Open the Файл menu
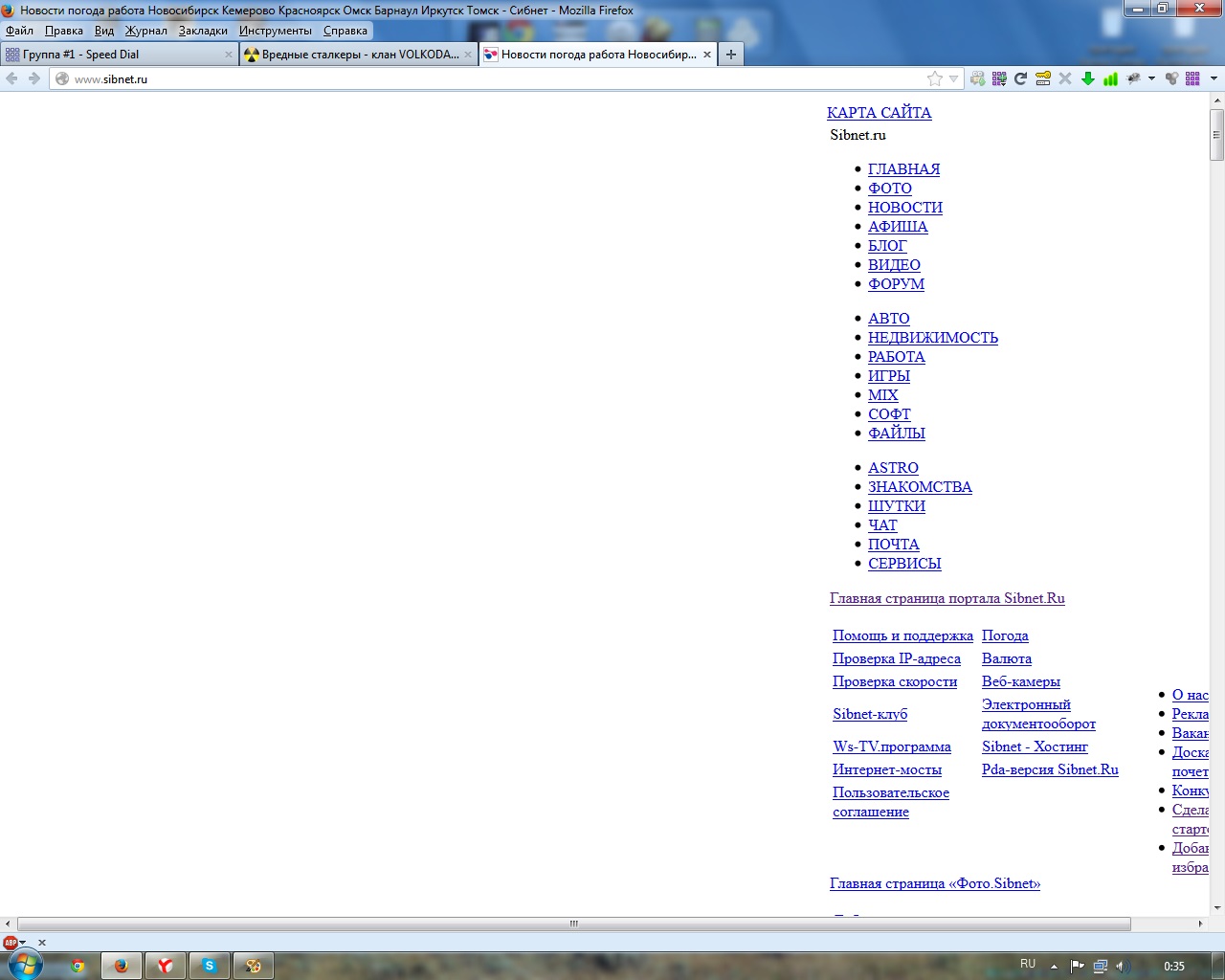The width and height of the screenshot is (1225, 980). (x=20, y=31)
